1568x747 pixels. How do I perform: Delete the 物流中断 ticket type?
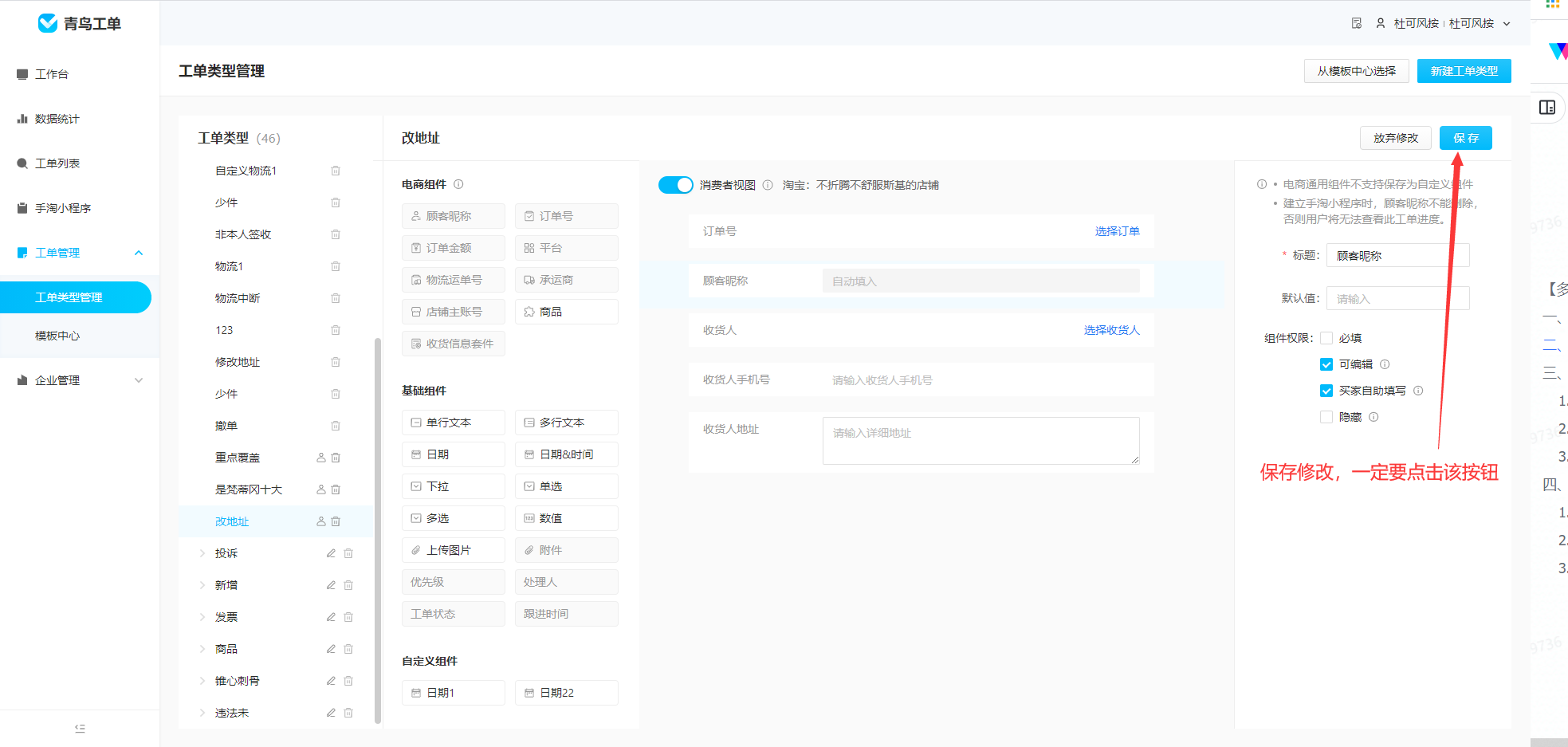coord(336,298)
